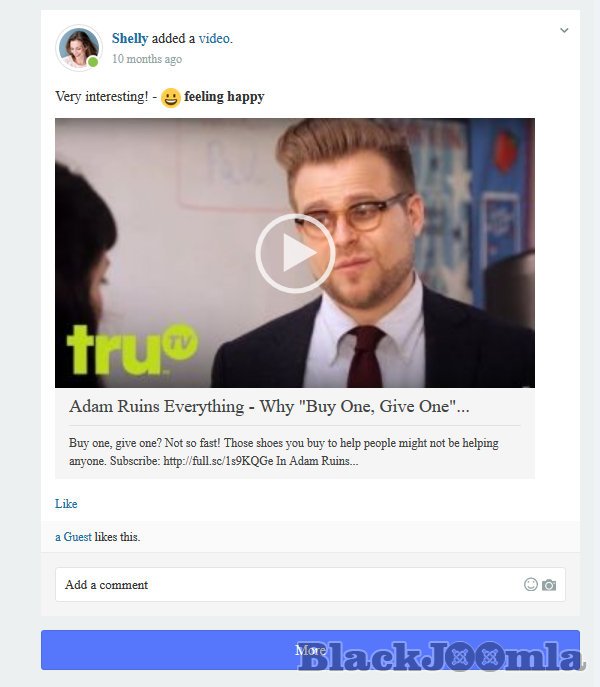Click the video description text
Viewport: 600px width, 687px height.
tap(284, 452)
